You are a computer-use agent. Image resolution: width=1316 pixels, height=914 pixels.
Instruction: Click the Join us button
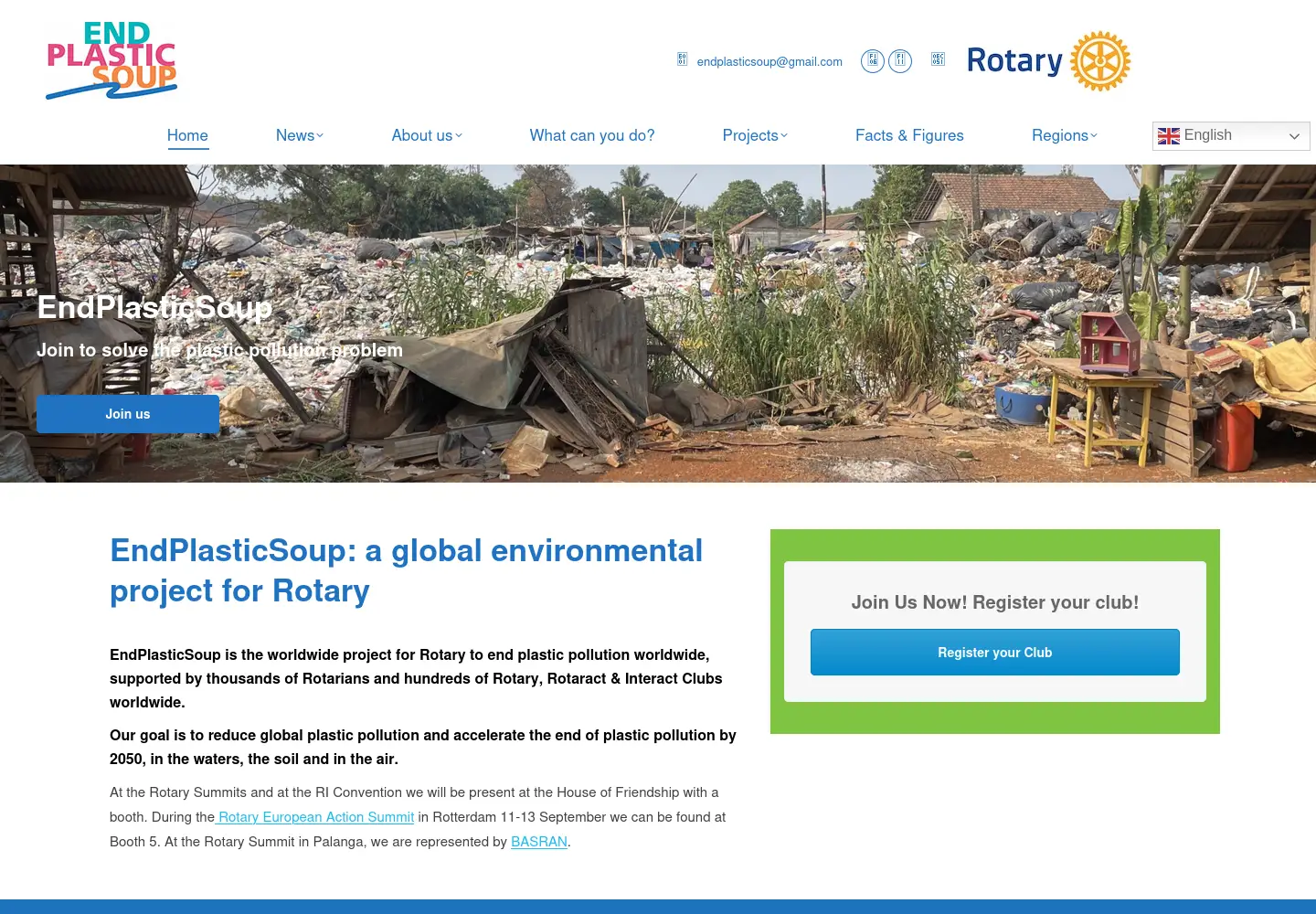(x=128, y=414)
